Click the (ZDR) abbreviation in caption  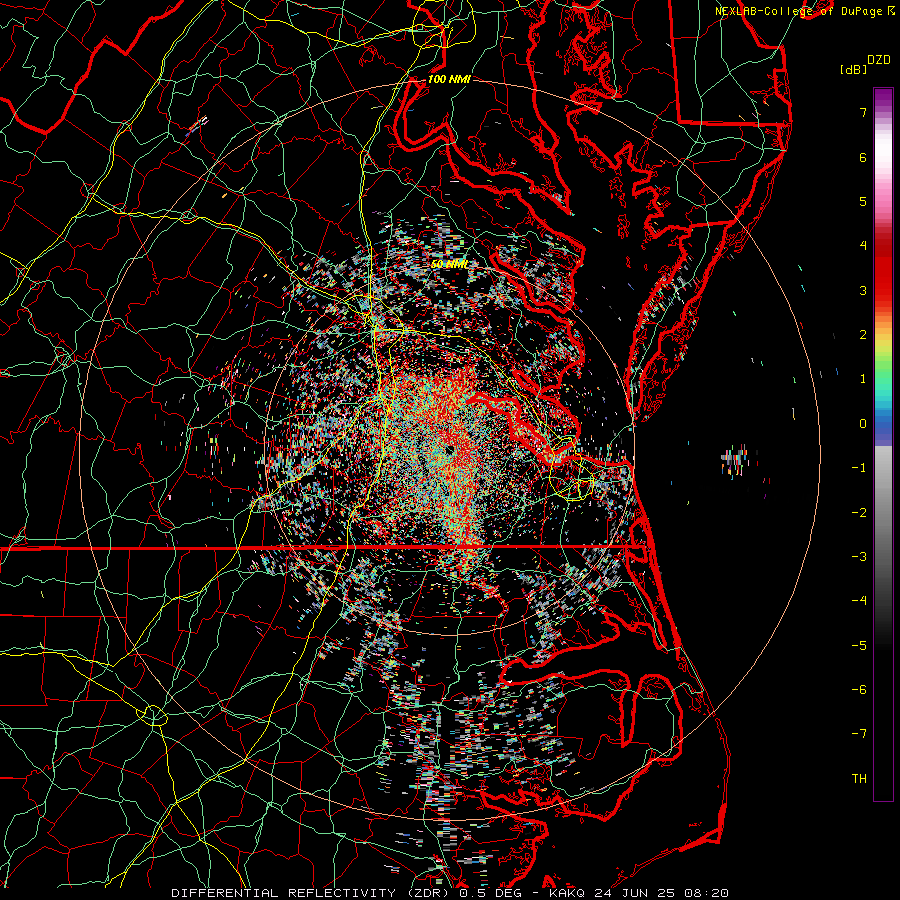coord(428,893)
